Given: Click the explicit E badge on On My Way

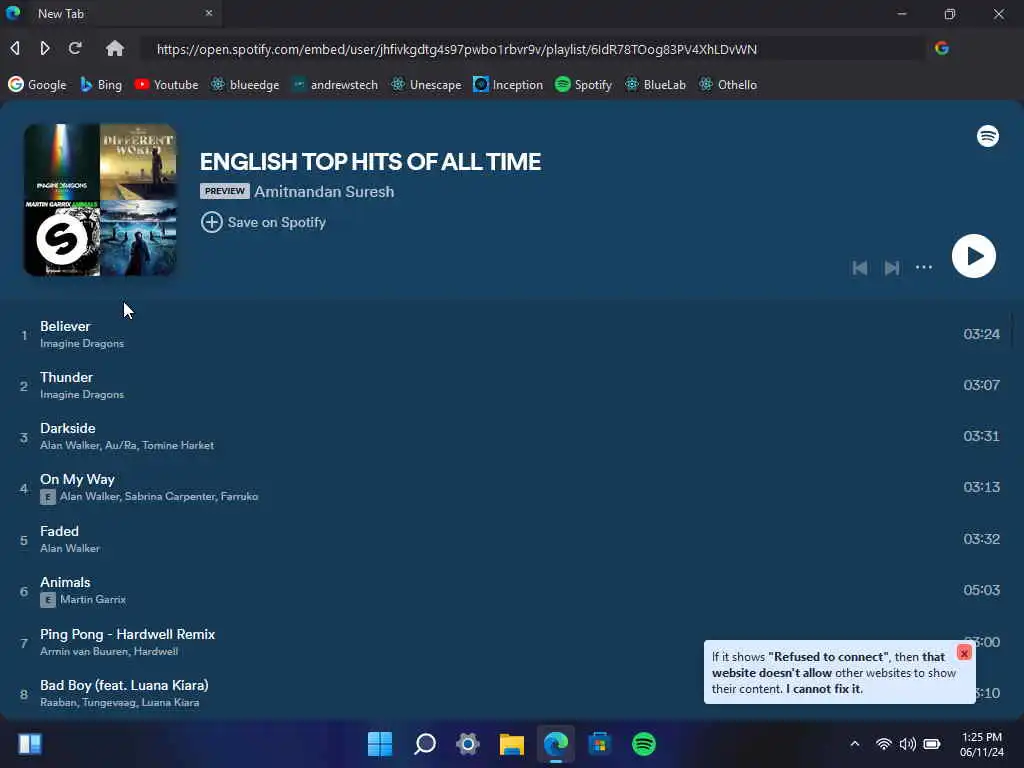Looking at the screenshot, I should pos(48,497).
